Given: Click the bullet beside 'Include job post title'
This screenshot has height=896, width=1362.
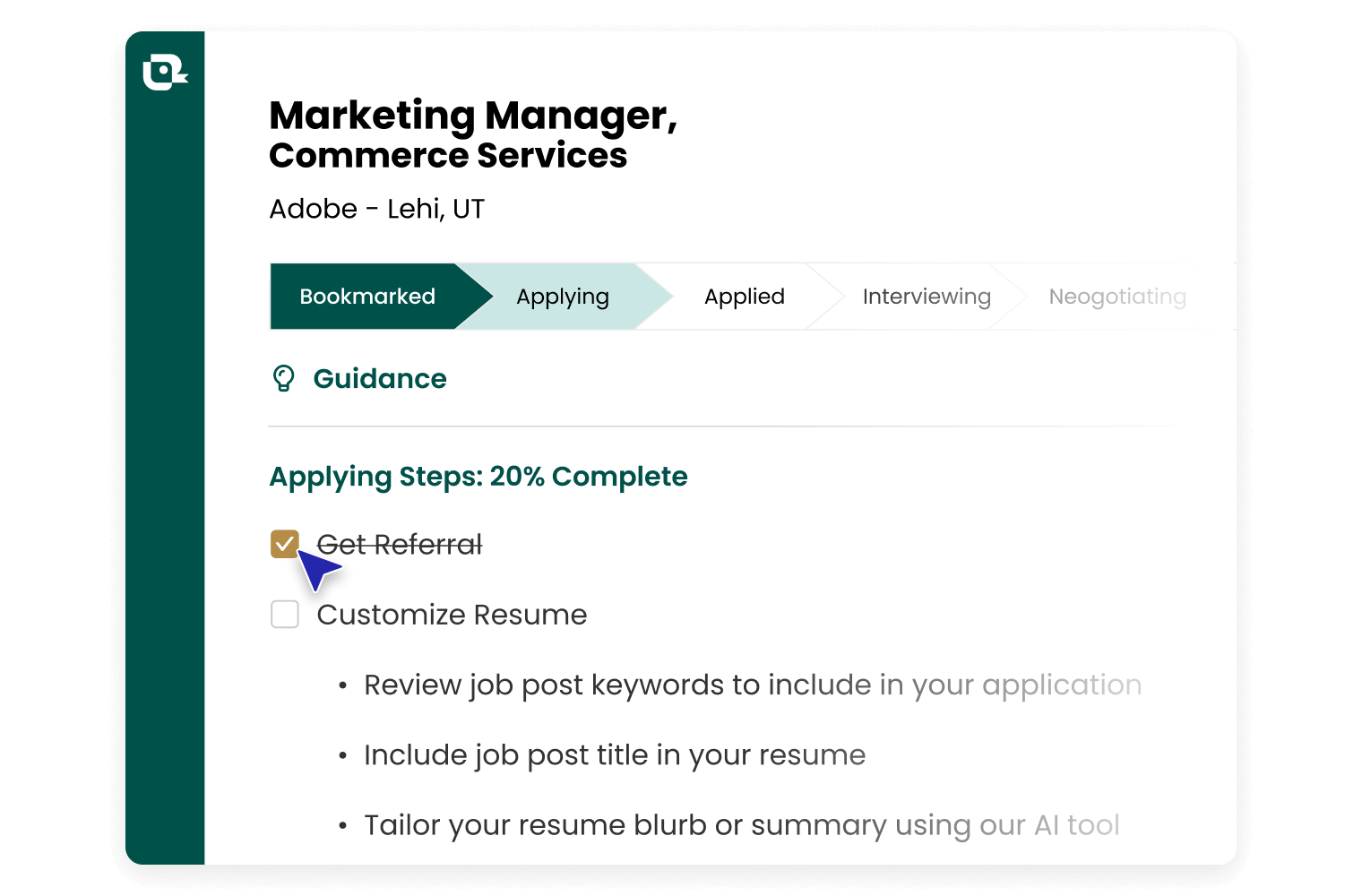Looking at the screenshot, I should coord(343,755).
